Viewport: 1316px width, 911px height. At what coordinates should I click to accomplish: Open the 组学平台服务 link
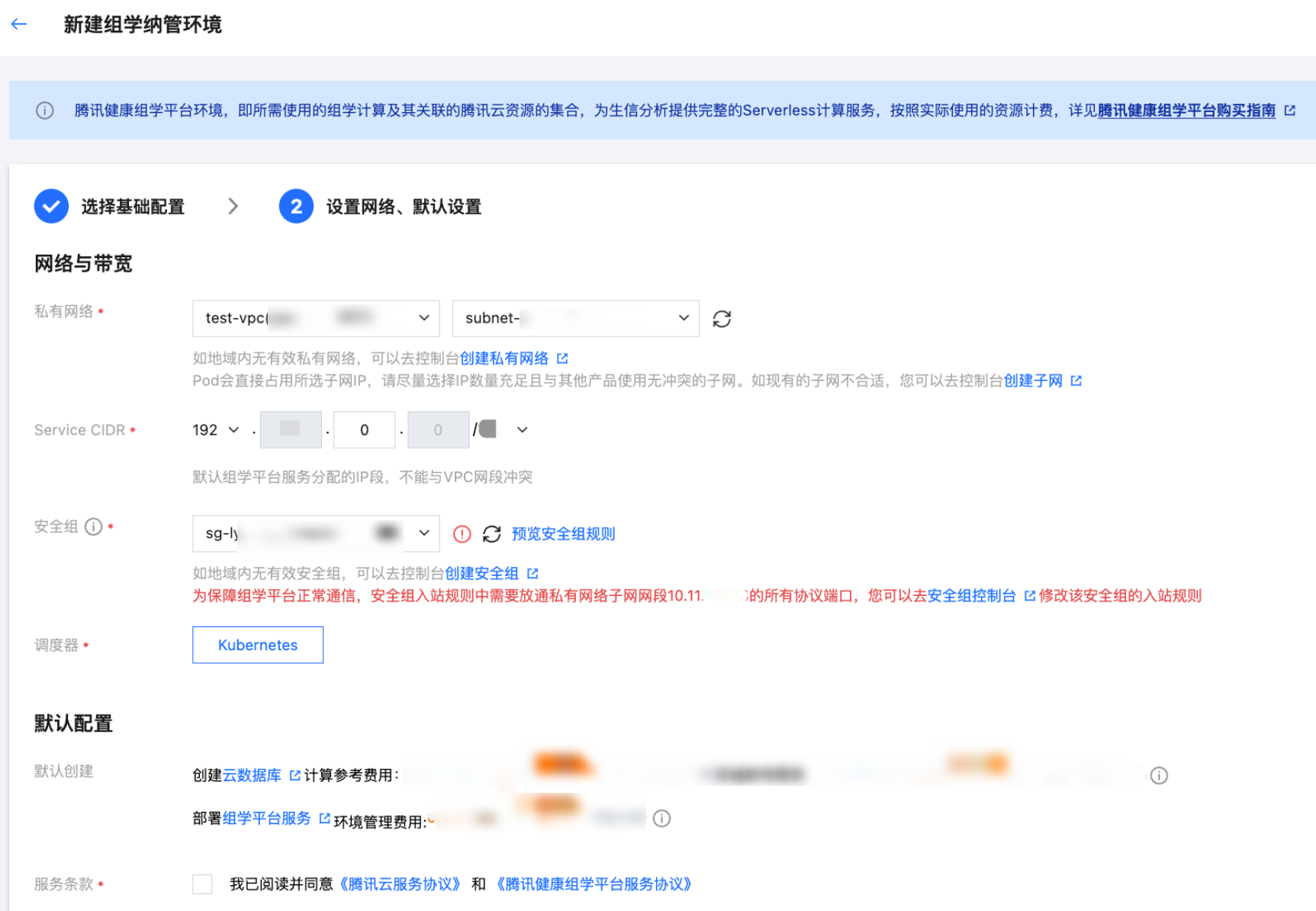click(266, 819)
